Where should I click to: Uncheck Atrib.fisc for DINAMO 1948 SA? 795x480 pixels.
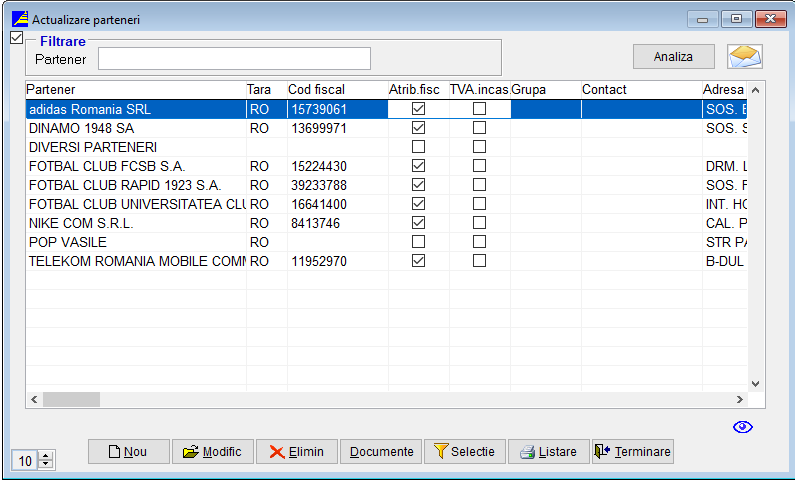pos(419,128)
